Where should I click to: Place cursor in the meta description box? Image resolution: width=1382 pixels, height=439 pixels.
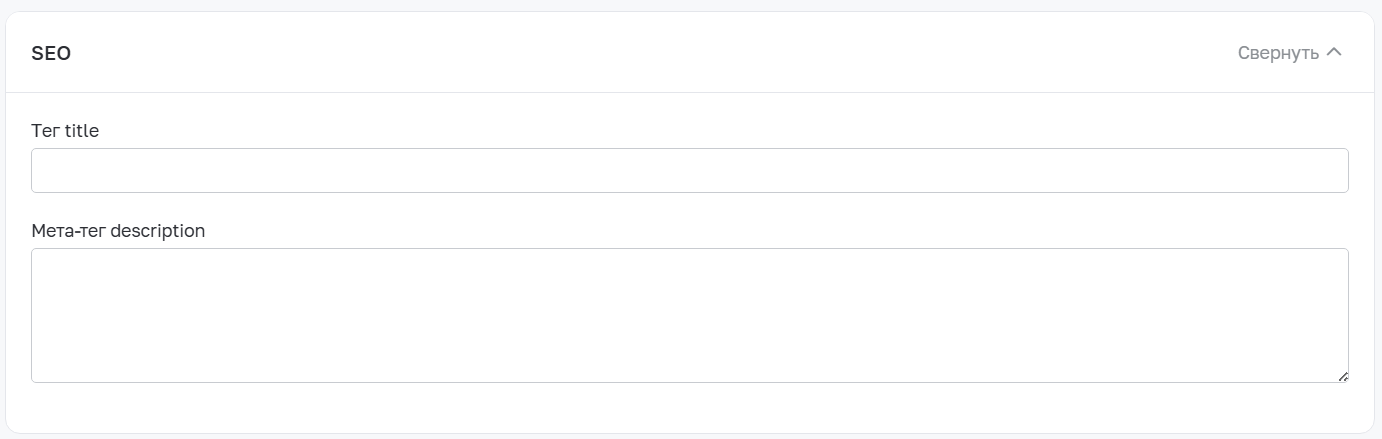(x=689, y=315)
